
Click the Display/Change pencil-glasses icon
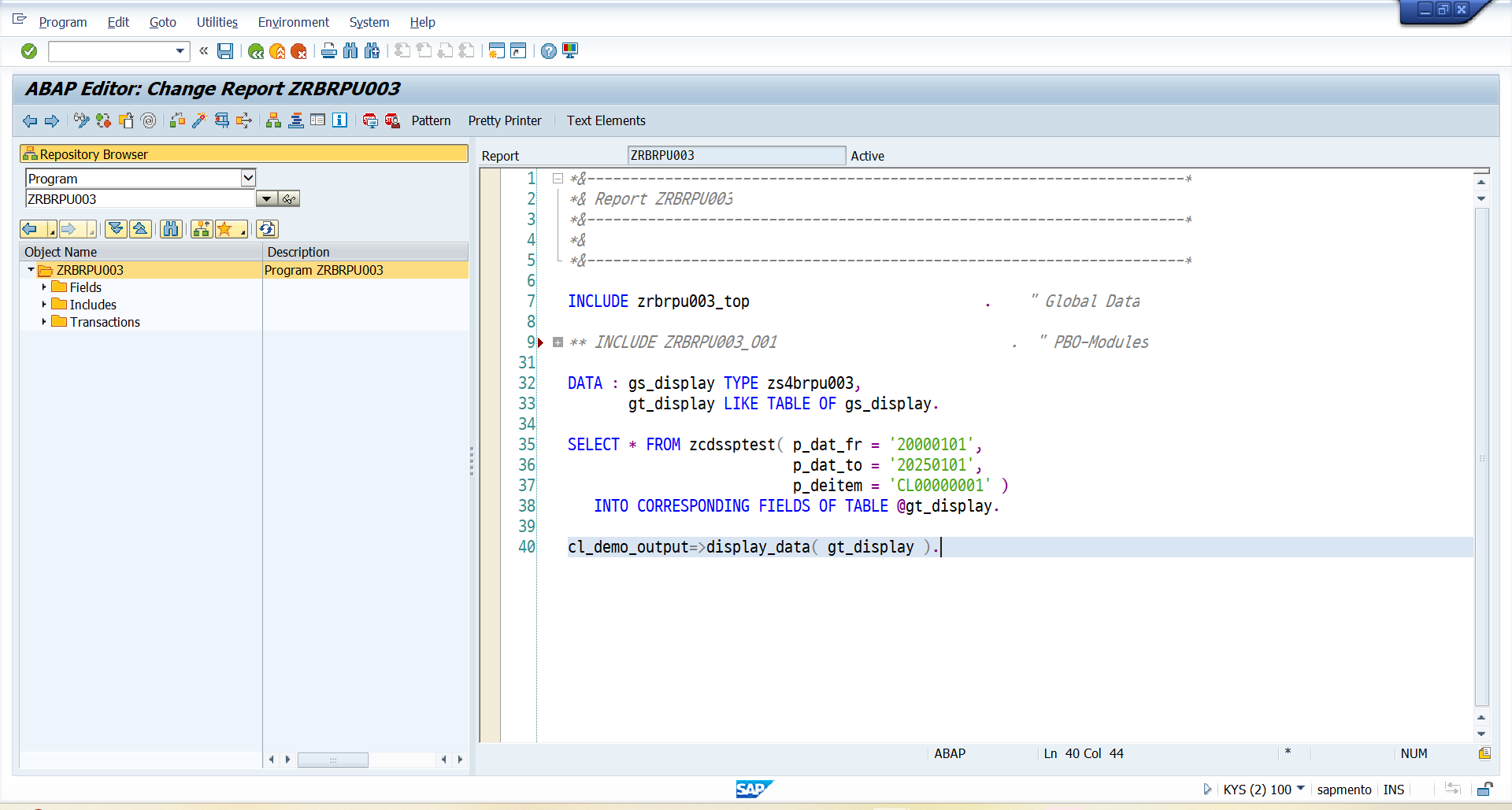point(81,120)
